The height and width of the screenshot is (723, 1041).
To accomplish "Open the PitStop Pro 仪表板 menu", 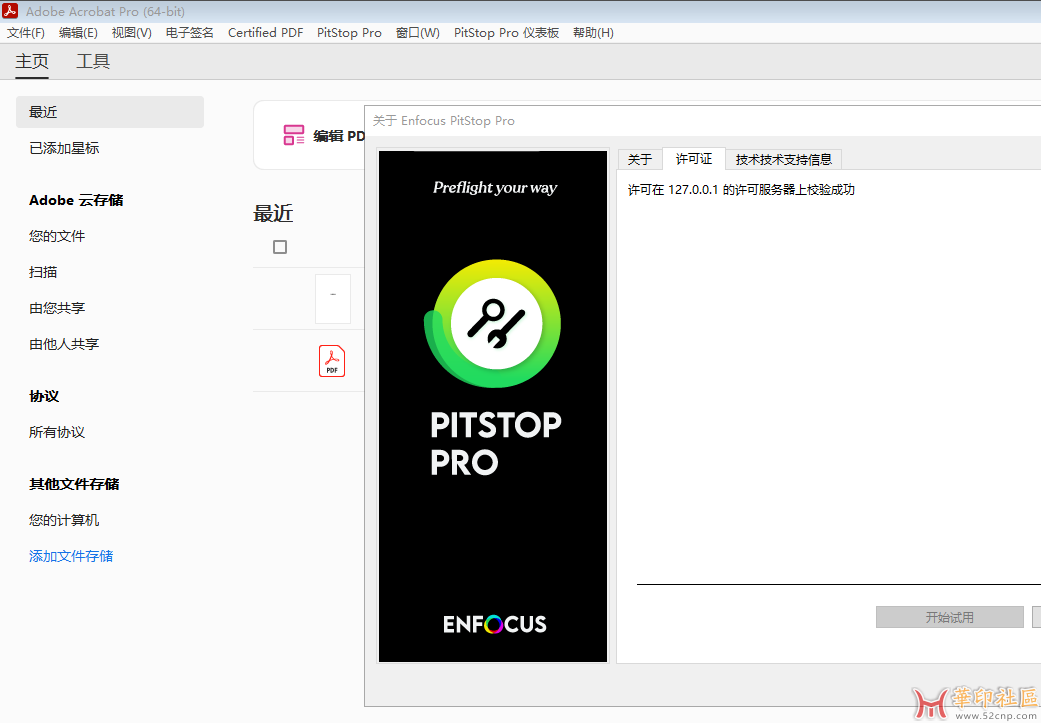I will [x=507, y=33].
